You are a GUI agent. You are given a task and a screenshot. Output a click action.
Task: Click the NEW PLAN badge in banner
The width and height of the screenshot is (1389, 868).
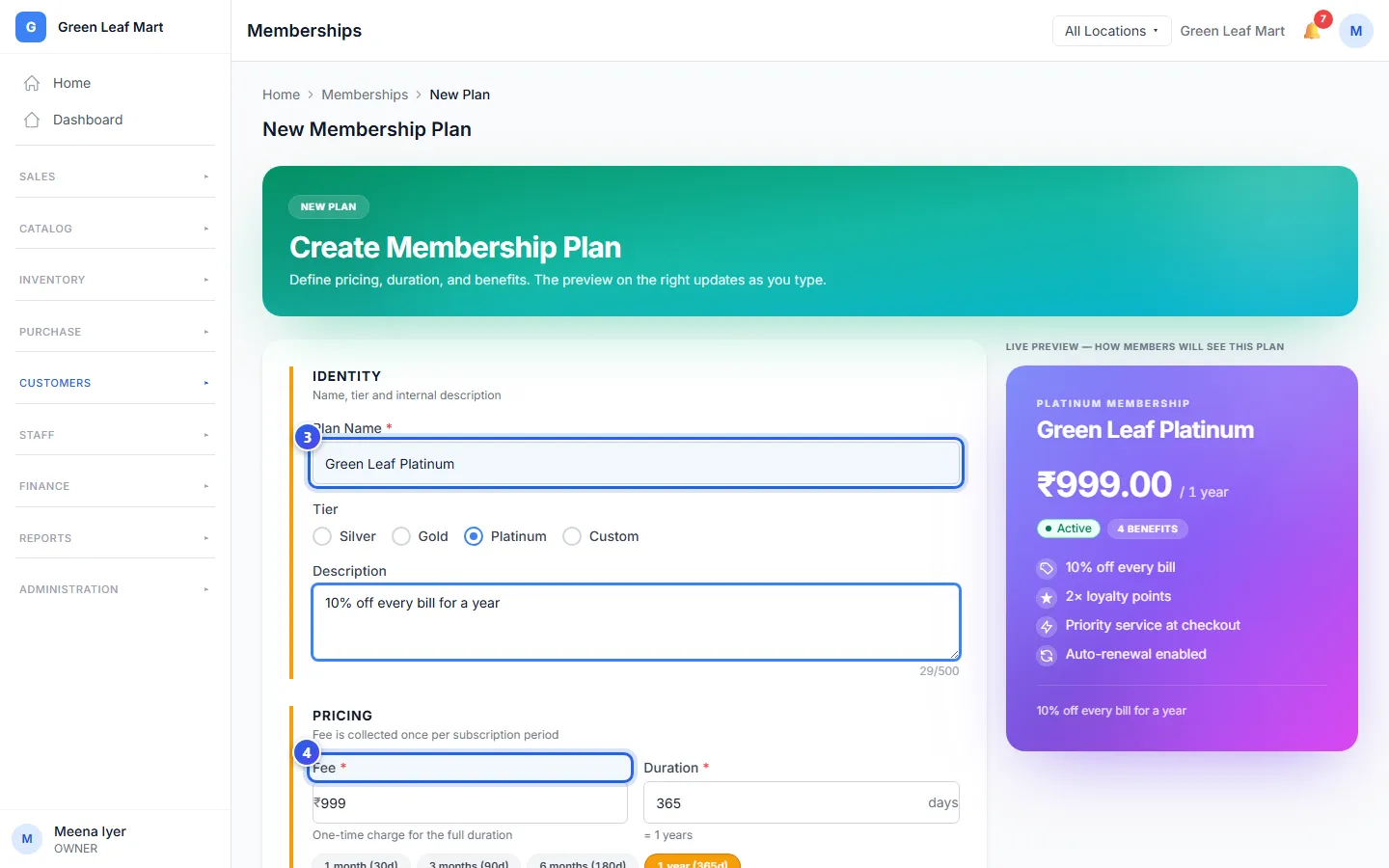(x=328, y=206)
